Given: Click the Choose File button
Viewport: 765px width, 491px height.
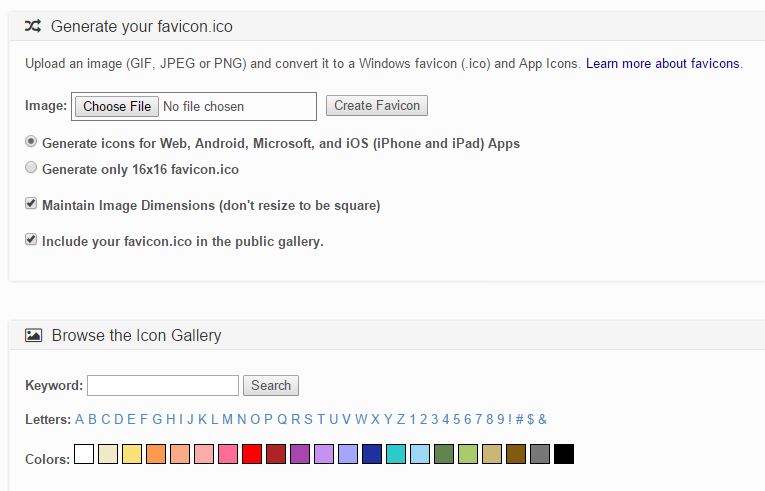Looking at the screenshot, I should (117, 106).
